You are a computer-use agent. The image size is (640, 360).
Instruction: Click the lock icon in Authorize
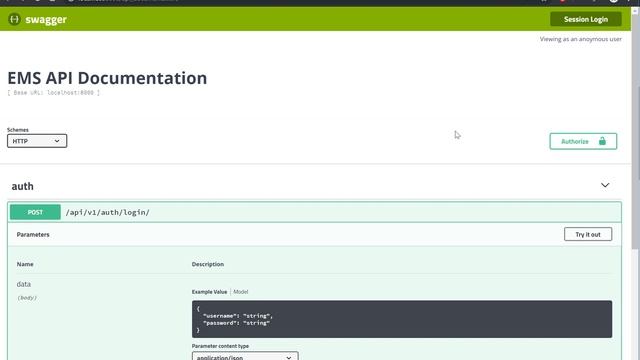point(602,141)
